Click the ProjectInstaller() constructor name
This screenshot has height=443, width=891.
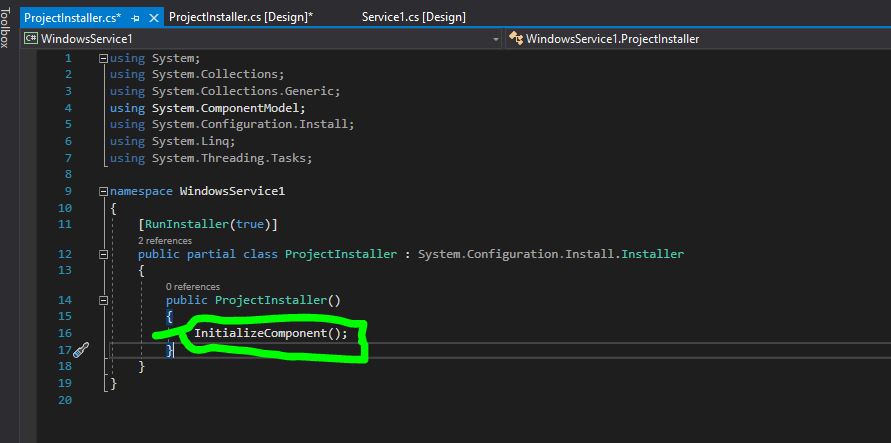(x=270, y=300)
